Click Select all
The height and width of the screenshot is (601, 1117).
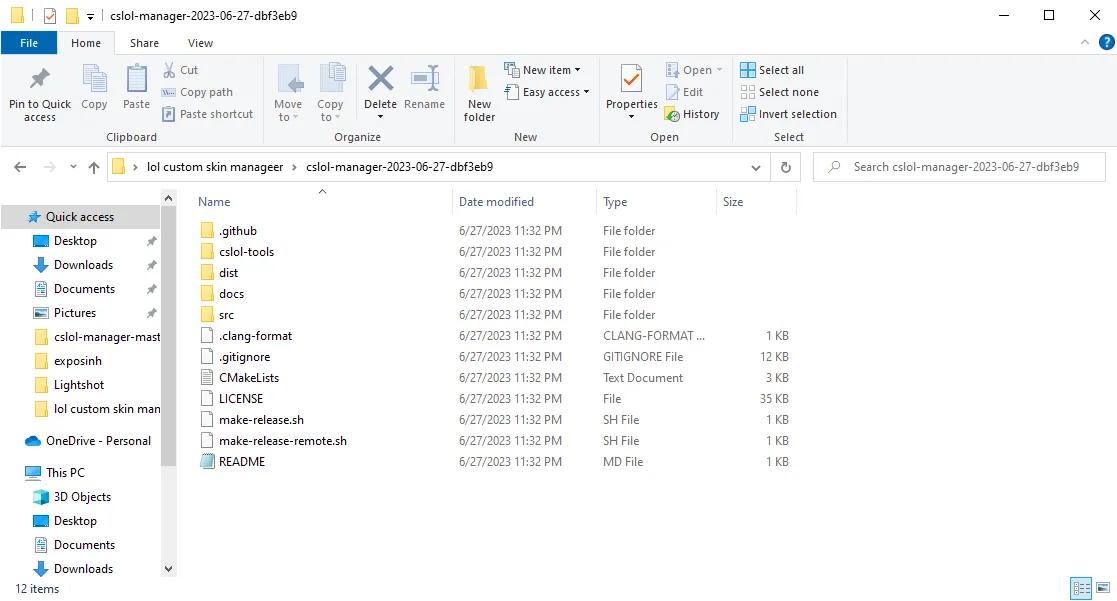(772, 70)
